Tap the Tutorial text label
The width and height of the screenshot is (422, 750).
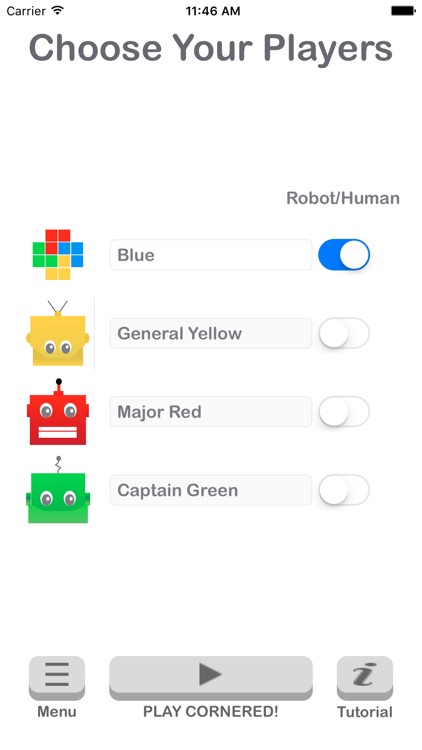[365, 712]
